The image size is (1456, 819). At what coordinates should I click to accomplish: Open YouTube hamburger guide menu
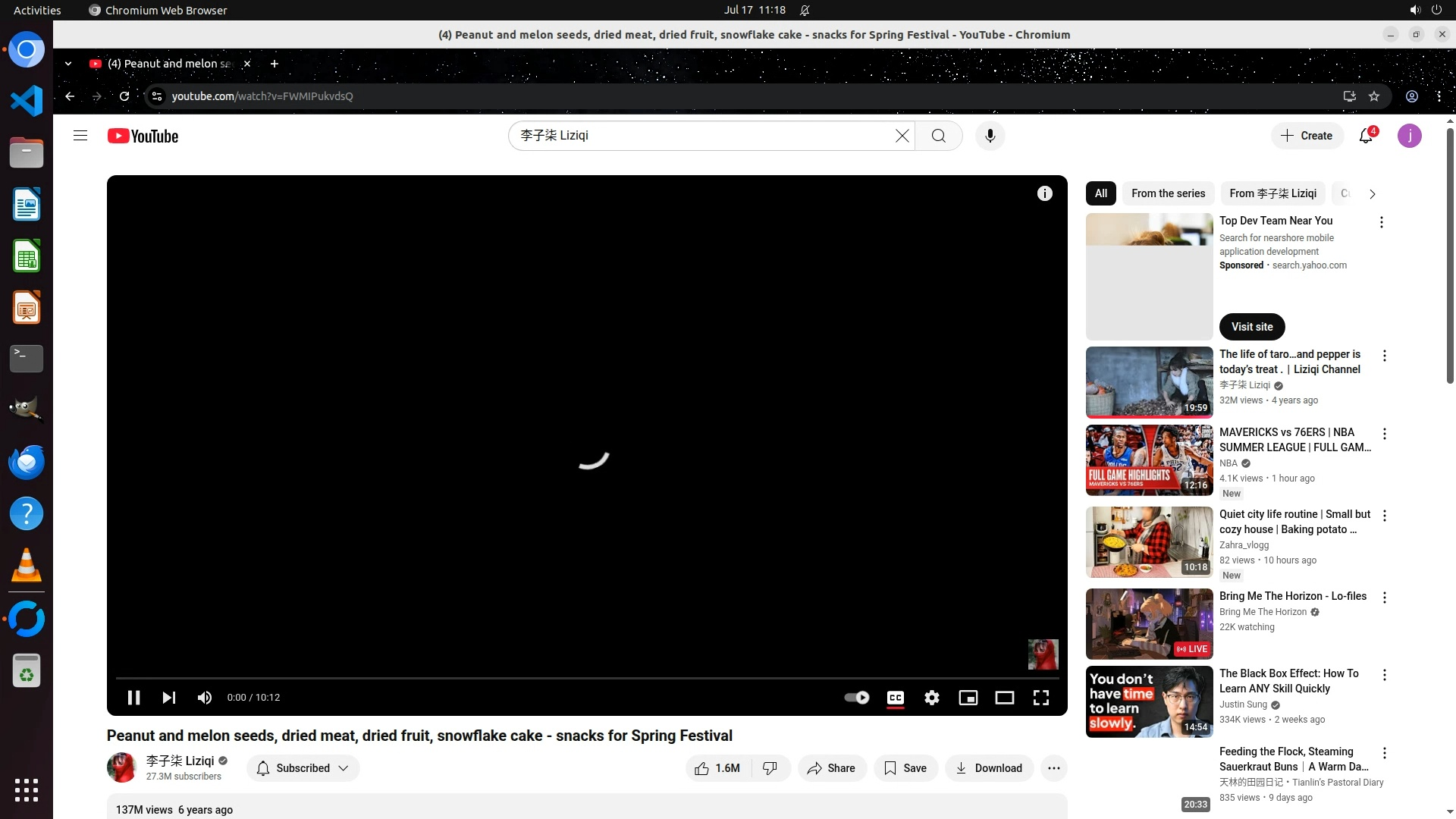coord(80,136)
